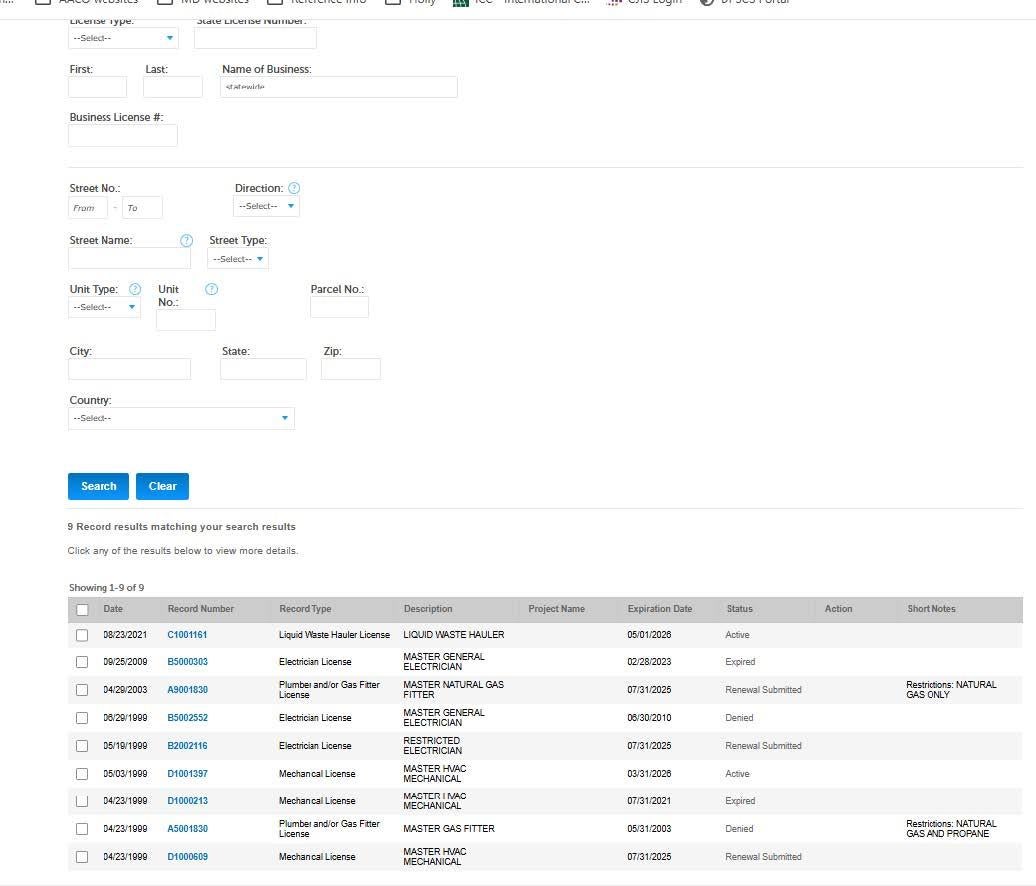The height and width of the screenshot is (886, 1036).
Task: Sort by the Expiration Date column header
Action: point(660,609)
